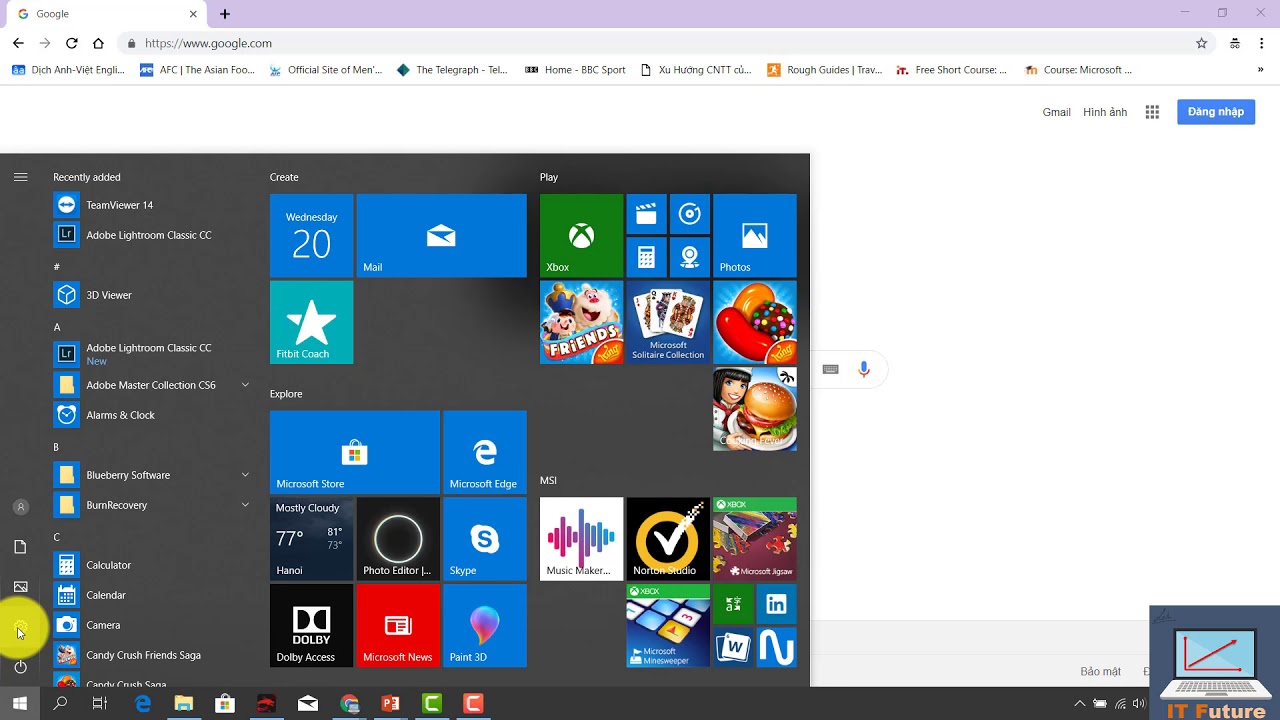Click the Settings gear in the Start menu
1280x720 pixels.
(21, 628)
